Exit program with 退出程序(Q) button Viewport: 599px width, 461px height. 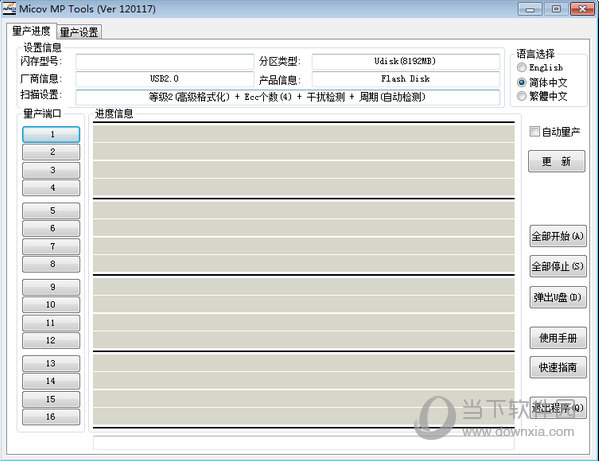[x=558, y=408]
